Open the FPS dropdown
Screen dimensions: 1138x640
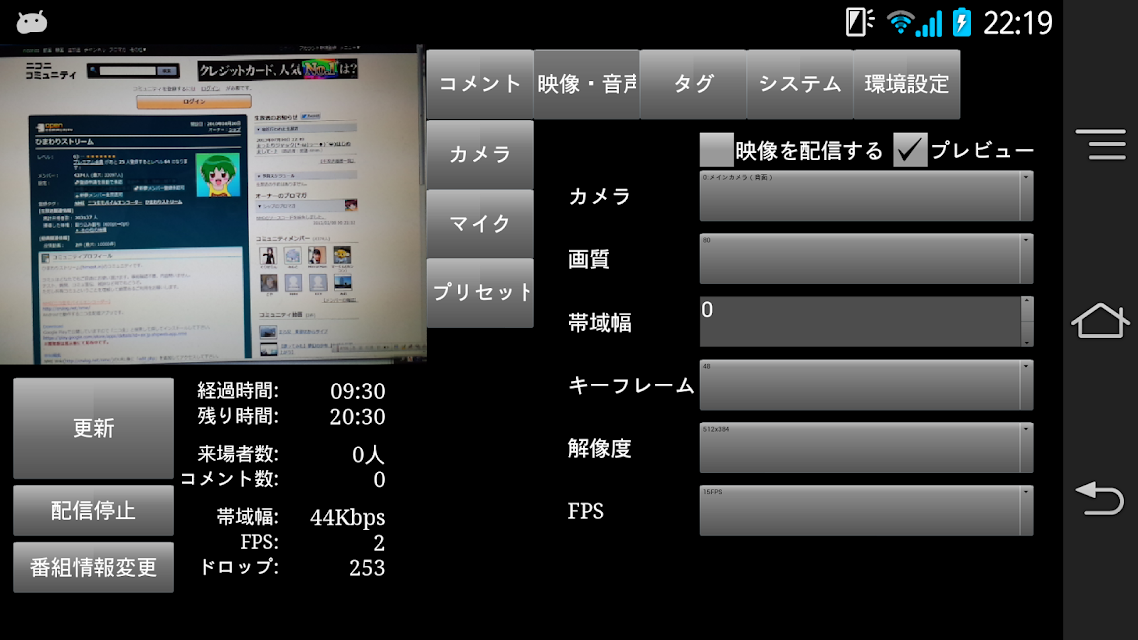pyautogui.click(x=867, y=511)
